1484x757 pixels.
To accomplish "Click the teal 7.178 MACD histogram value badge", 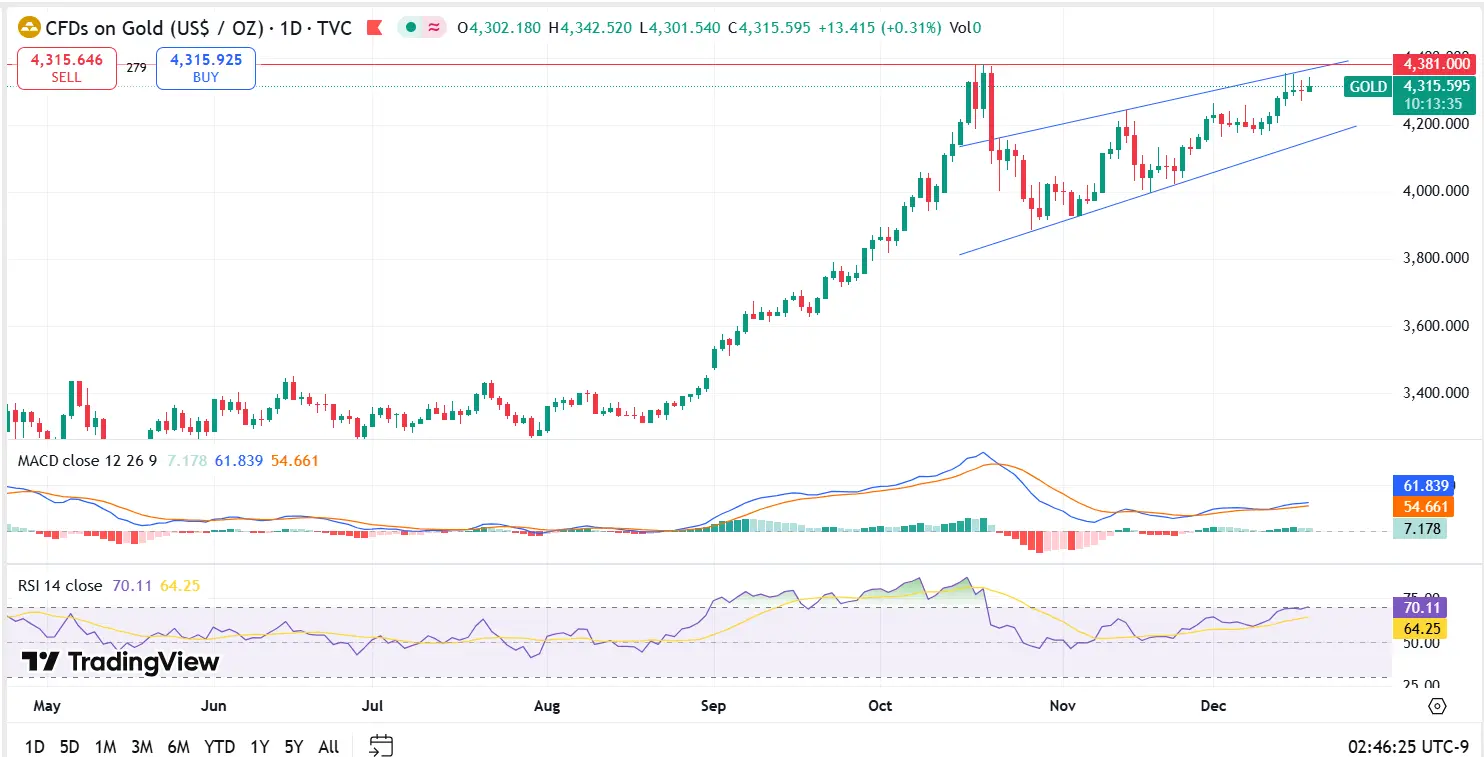I will tap(1424, 529).
